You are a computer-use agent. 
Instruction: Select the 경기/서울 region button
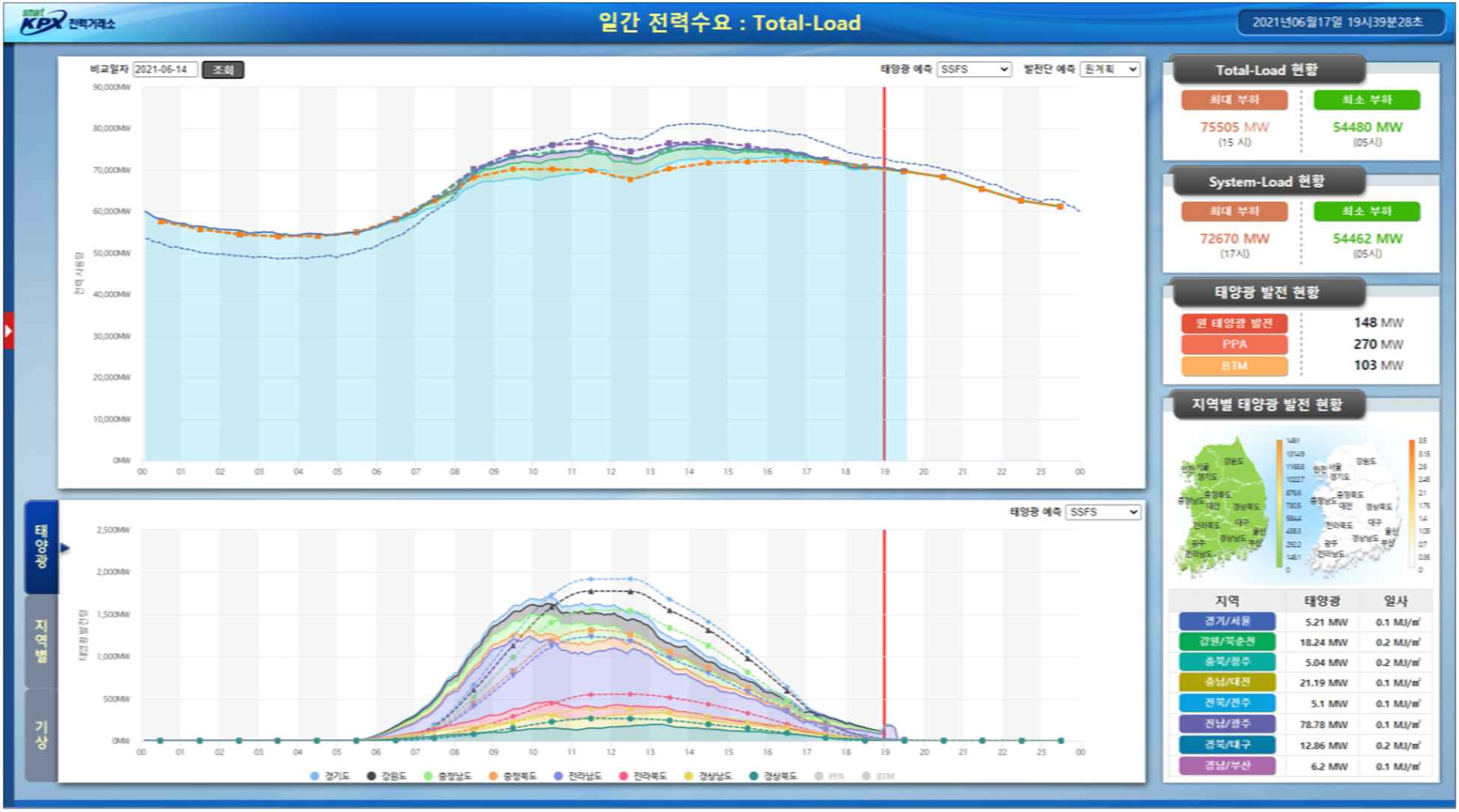tap(1227, 621)
